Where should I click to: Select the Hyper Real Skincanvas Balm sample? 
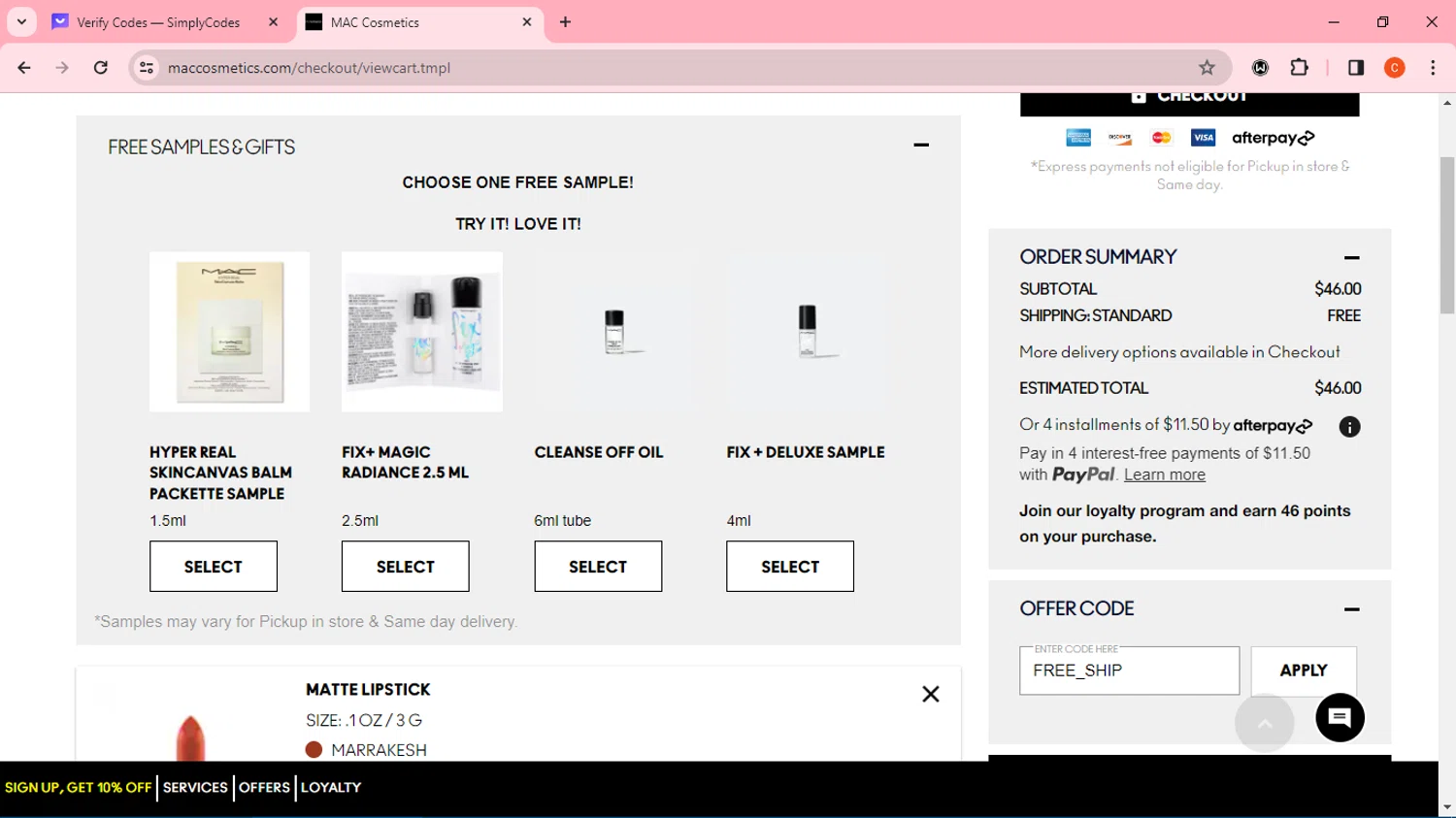[x=214, y=566]
